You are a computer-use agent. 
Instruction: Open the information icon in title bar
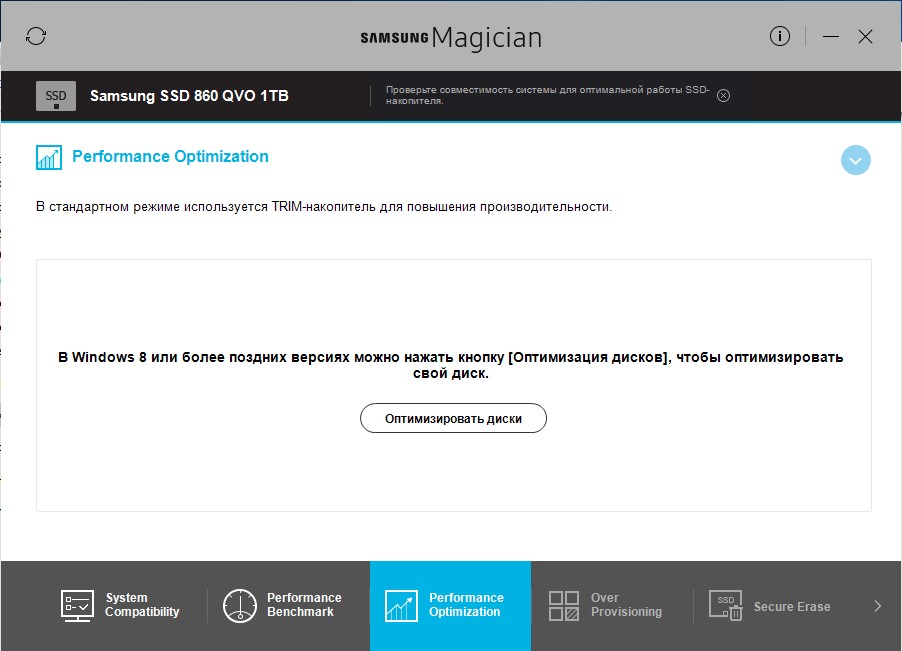click(779, 36)
